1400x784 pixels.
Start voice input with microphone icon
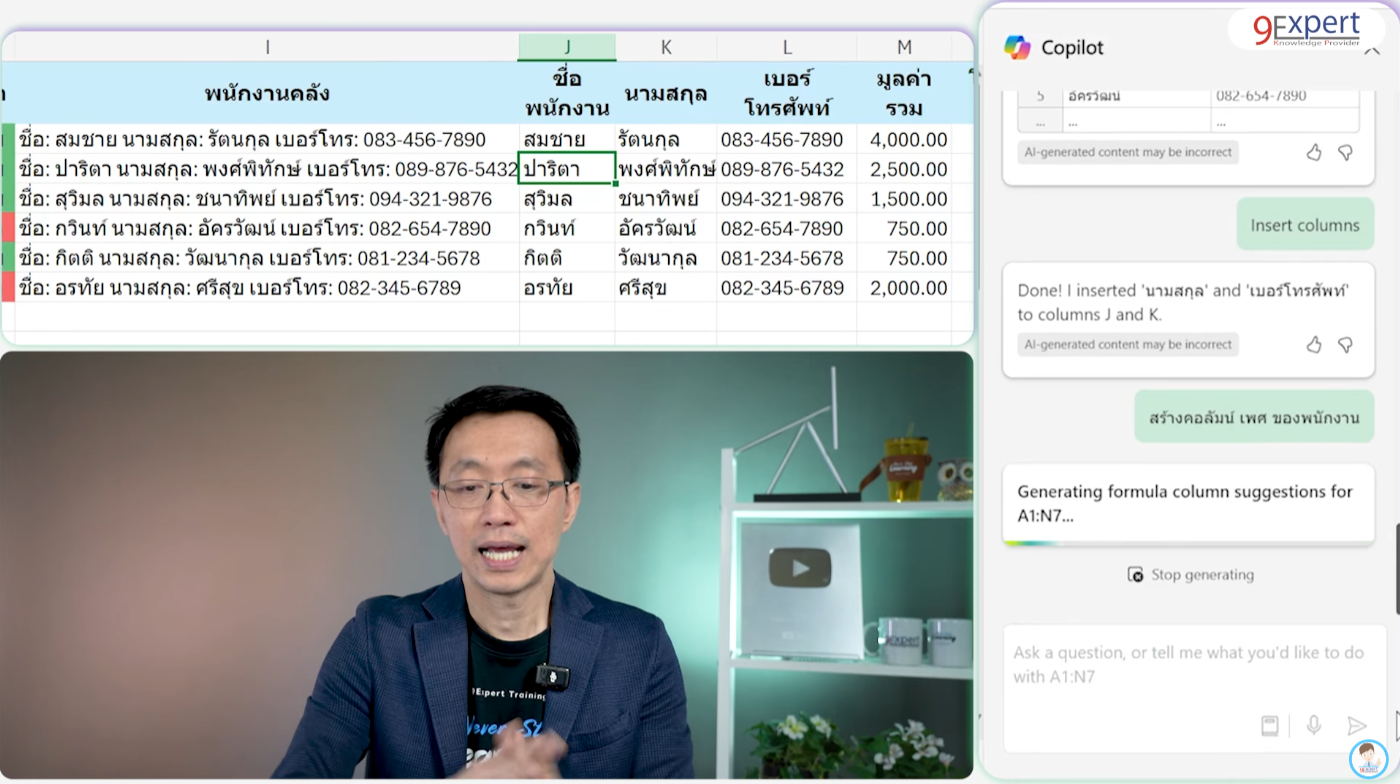click(1314, 726)
